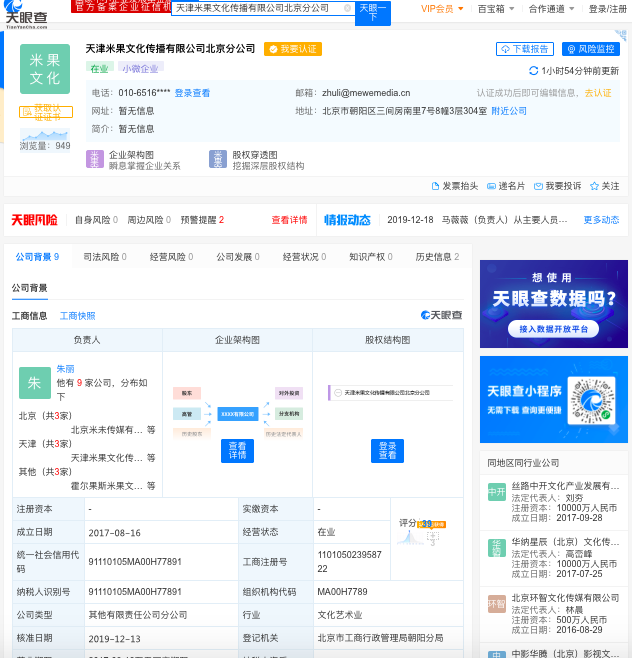Screen dimensions: 632x658
Task: Click the 接入数据开放平台 button
Action: point(554,329)
